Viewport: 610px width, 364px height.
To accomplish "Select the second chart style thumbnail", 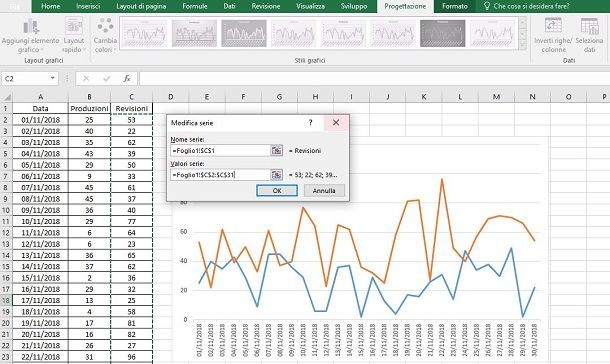I will pos(194,33).
